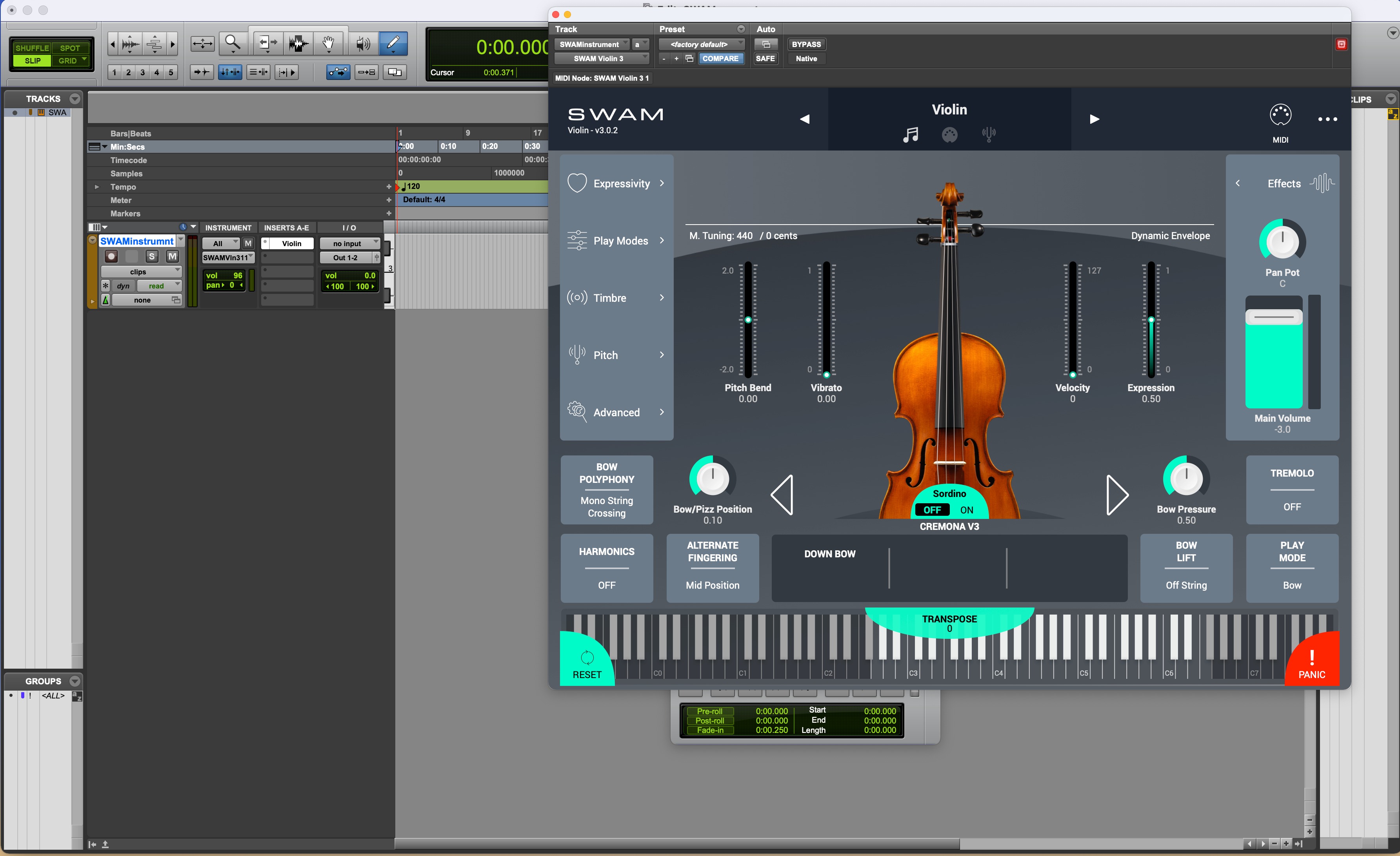Toggle the track Solo button

click(x=152, y=257)
